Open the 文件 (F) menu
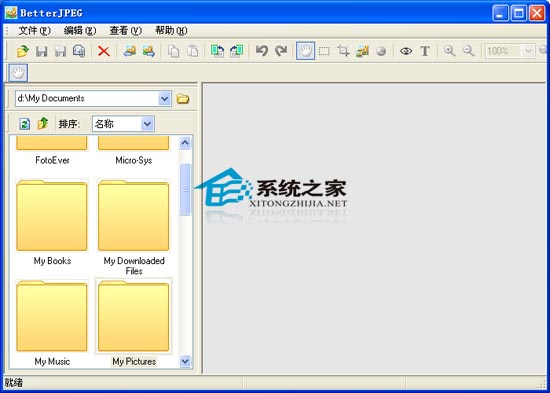The height and width of the screenshot is (393, 550). click(x=34, y=31)
